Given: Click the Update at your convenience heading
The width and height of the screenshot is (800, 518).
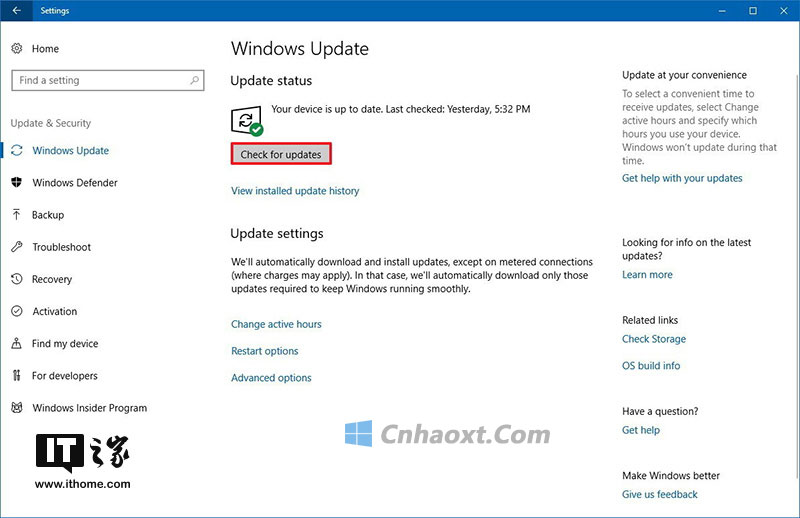Looking at the screenshot, I should pos(684,75).
